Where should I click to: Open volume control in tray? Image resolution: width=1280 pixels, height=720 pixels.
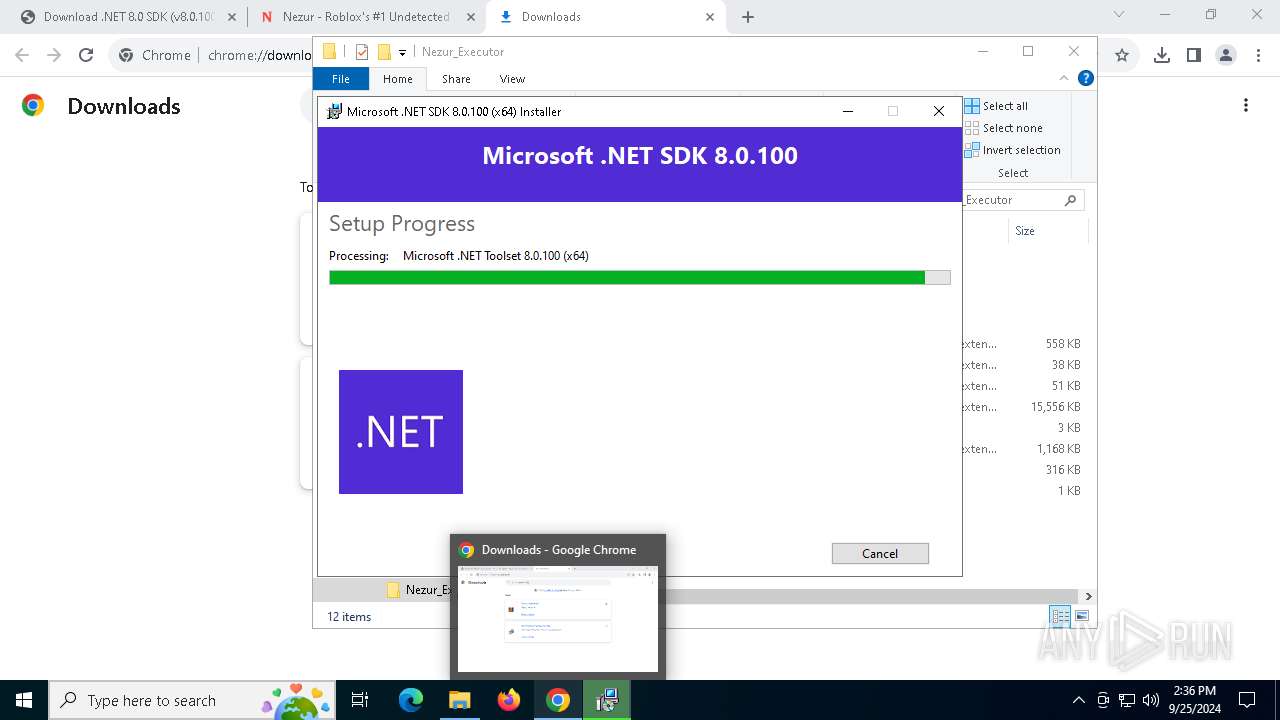[x=1151, y=700]
